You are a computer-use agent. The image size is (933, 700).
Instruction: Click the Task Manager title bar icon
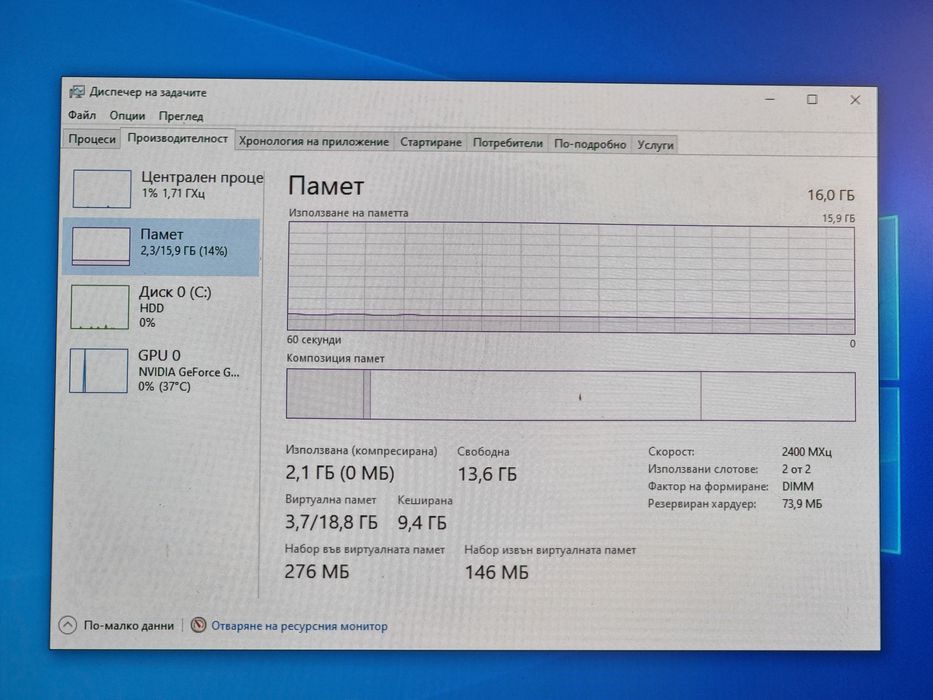77,92
